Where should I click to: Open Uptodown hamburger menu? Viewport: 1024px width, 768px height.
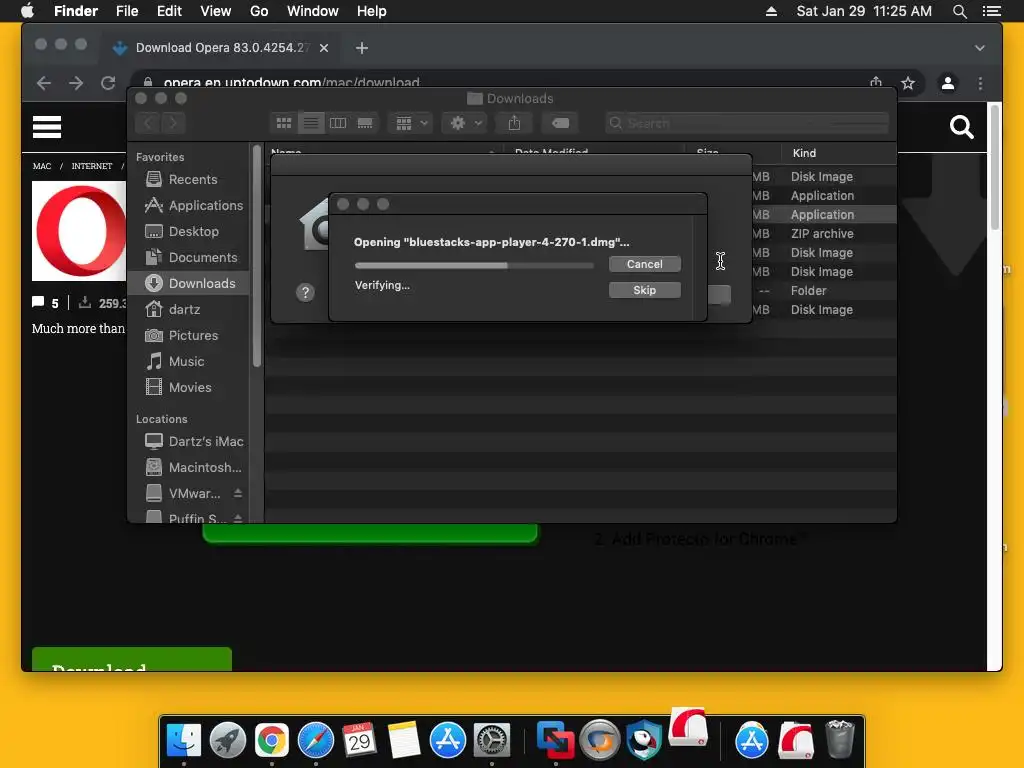[47, 127]
